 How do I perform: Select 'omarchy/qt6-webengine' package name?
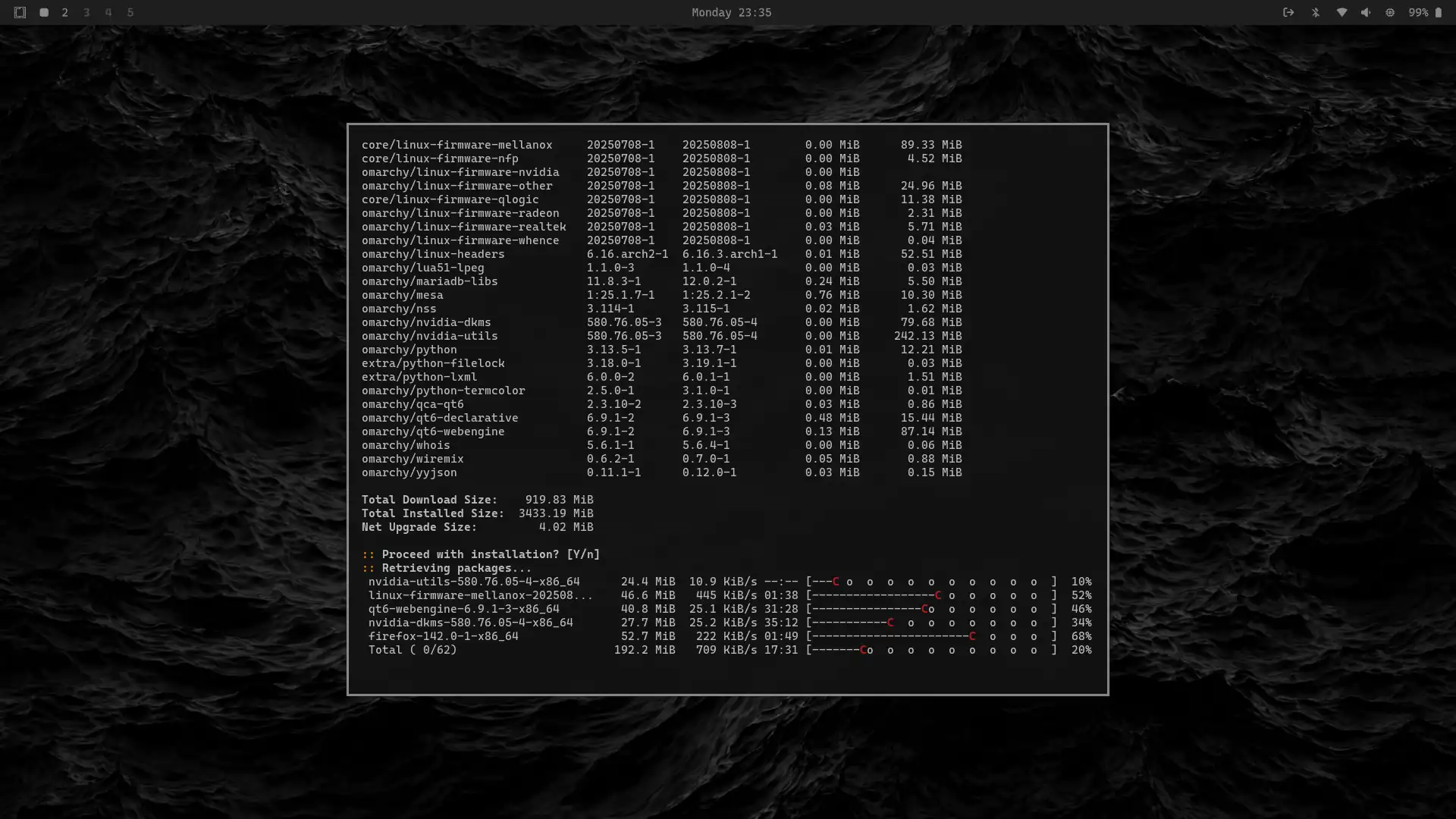tap(433, 431)
